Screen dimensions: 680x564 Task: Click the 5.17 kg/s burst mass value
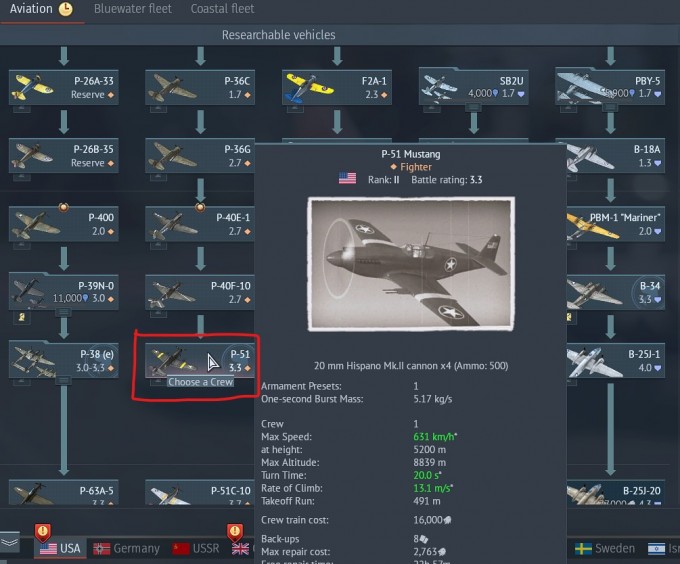tap(432, 399)
